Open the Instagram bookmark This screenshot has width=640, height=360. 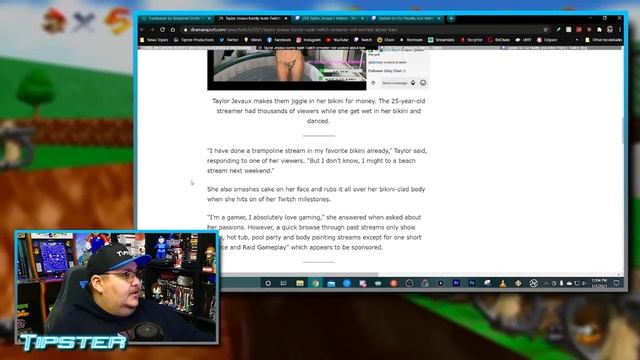(309, 40)
